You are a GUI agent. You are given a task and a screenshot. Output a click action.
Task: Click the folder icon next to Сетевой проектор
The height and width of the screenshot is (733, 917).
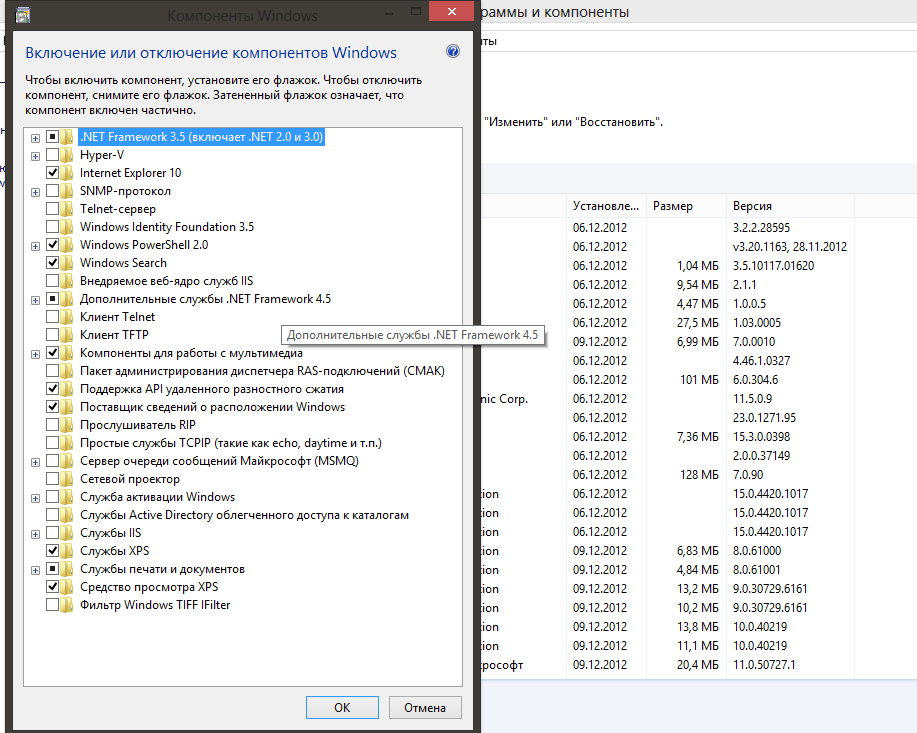(x=67, y=479)
